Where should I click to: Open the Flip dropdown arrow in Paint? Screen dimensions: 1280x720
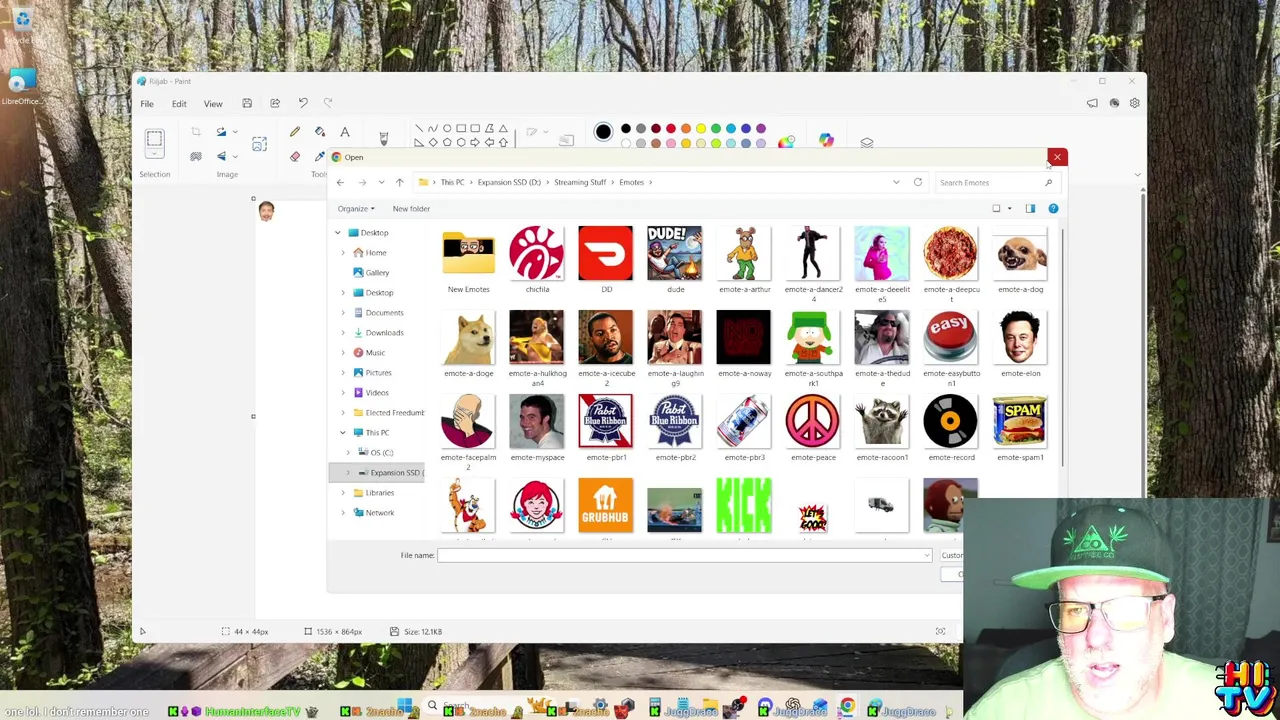tap(234, 156)
